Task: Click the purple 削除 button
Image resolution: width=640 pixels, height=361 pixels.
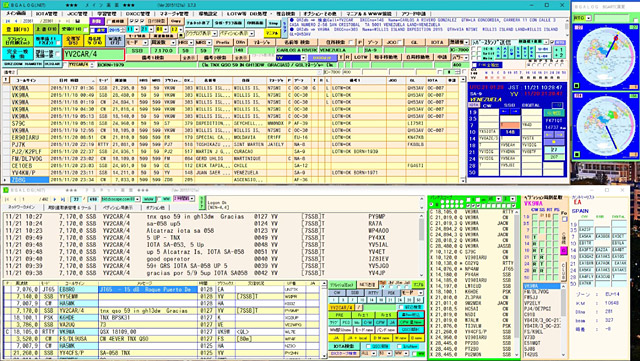Action: (98, 21)
